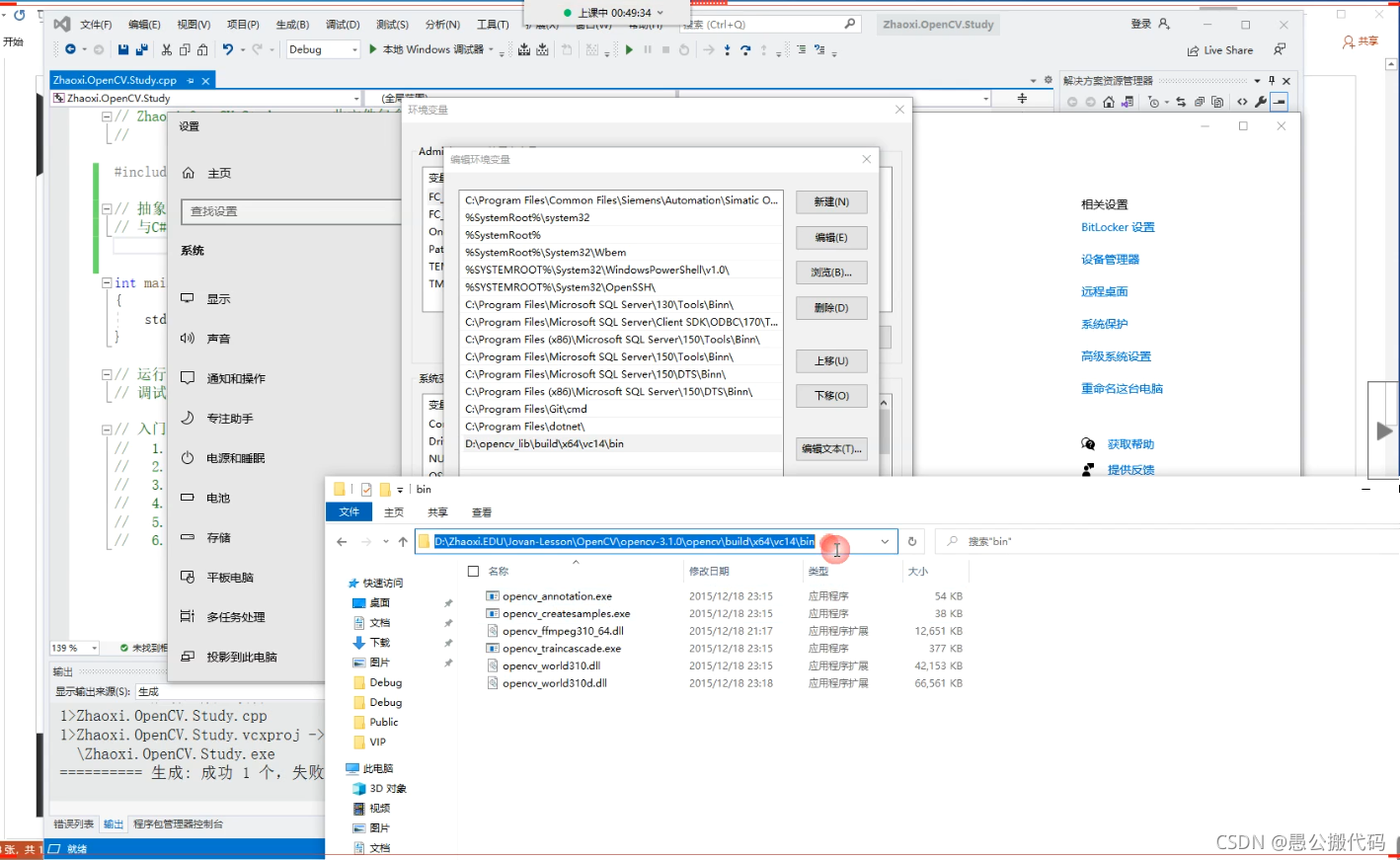
Task: Click the 新建(N) button in edit variable dialog
Action: [831, 202]
